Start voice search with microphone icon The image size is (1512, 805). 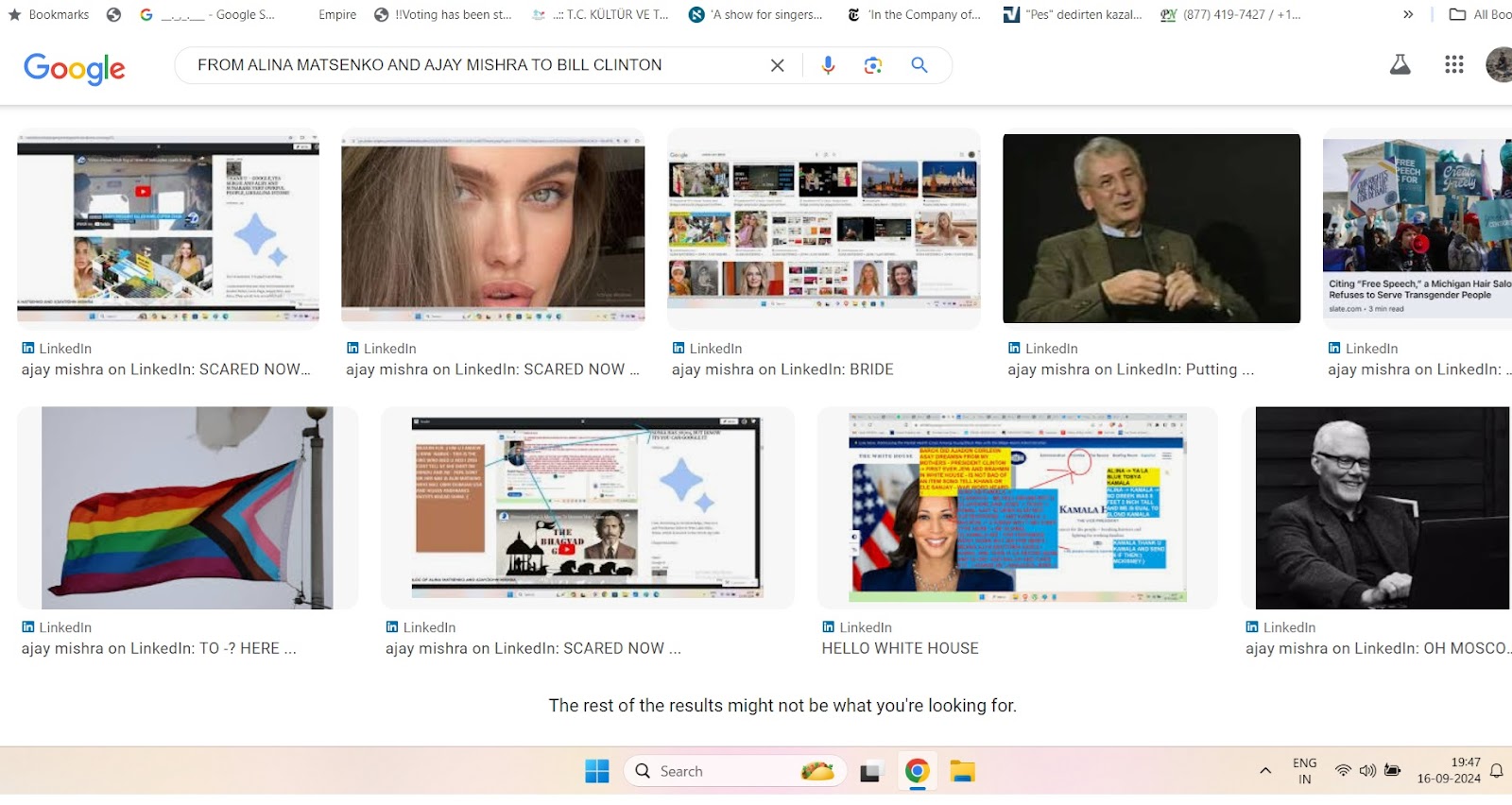pos(828,65)
